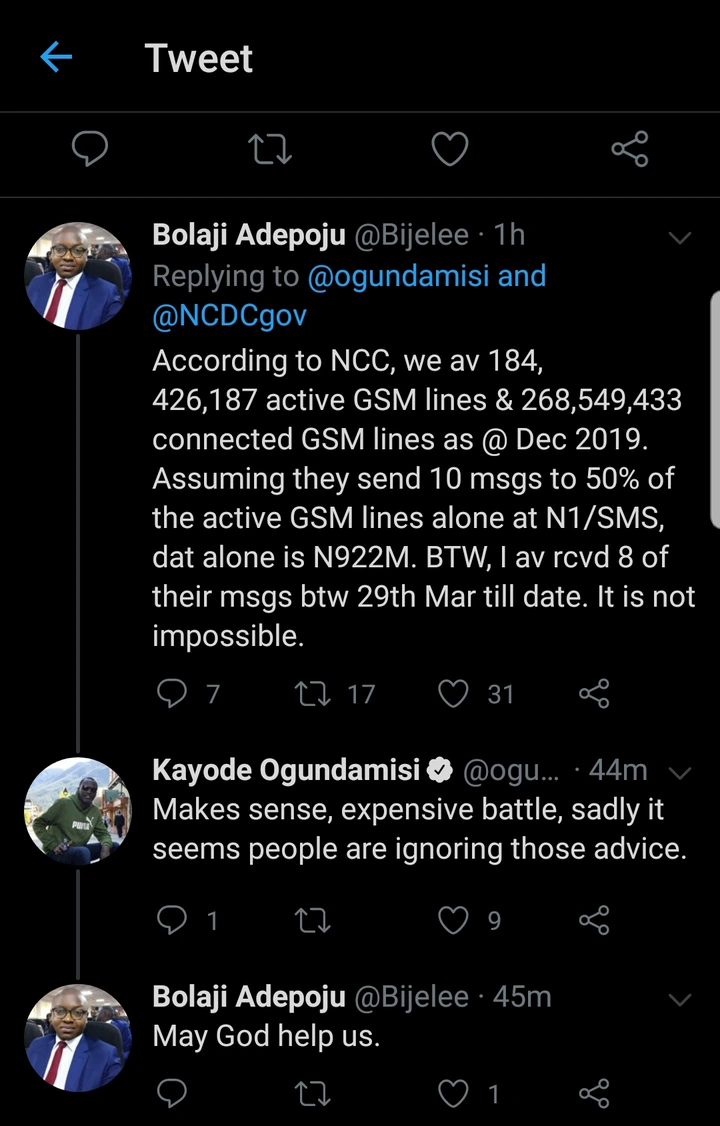
Task: Reply to Bolaji's NCC GSM lines tweet
Action: coord(173,693)
